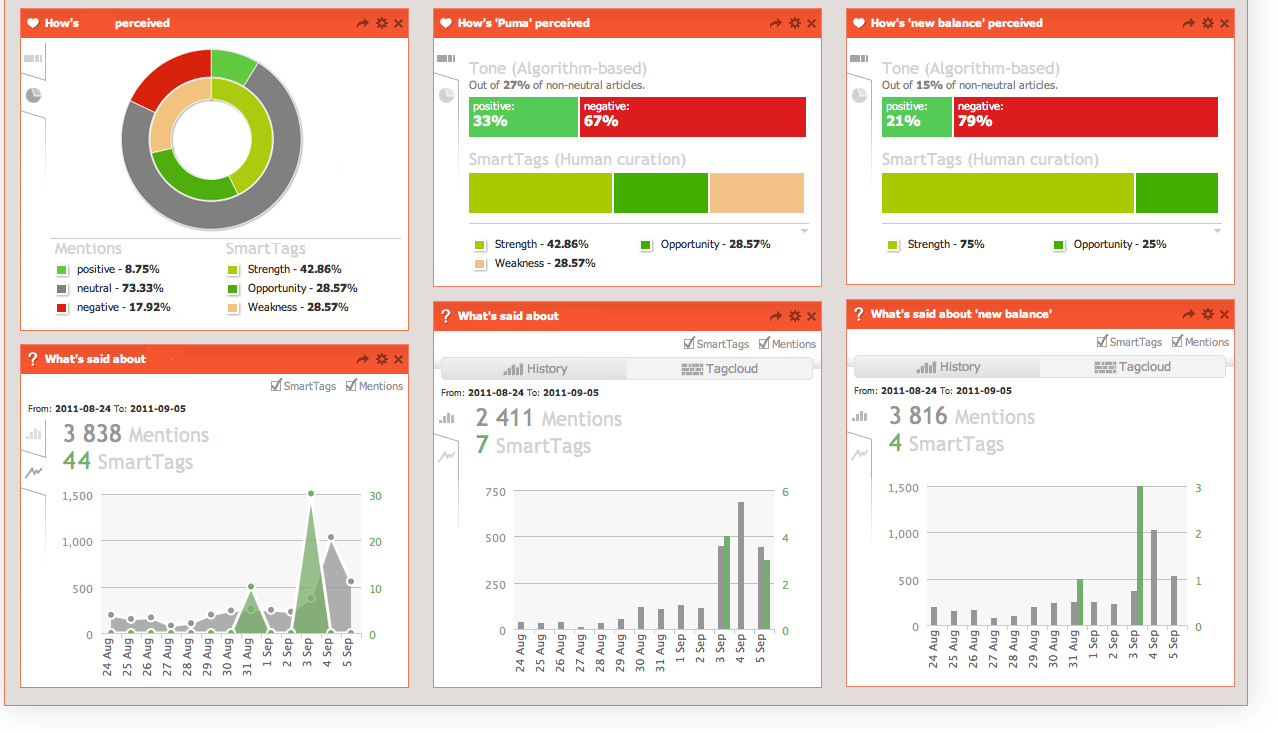Click '44 SmartTags' count text
The image size is (1278, 733).
(128, 461)
